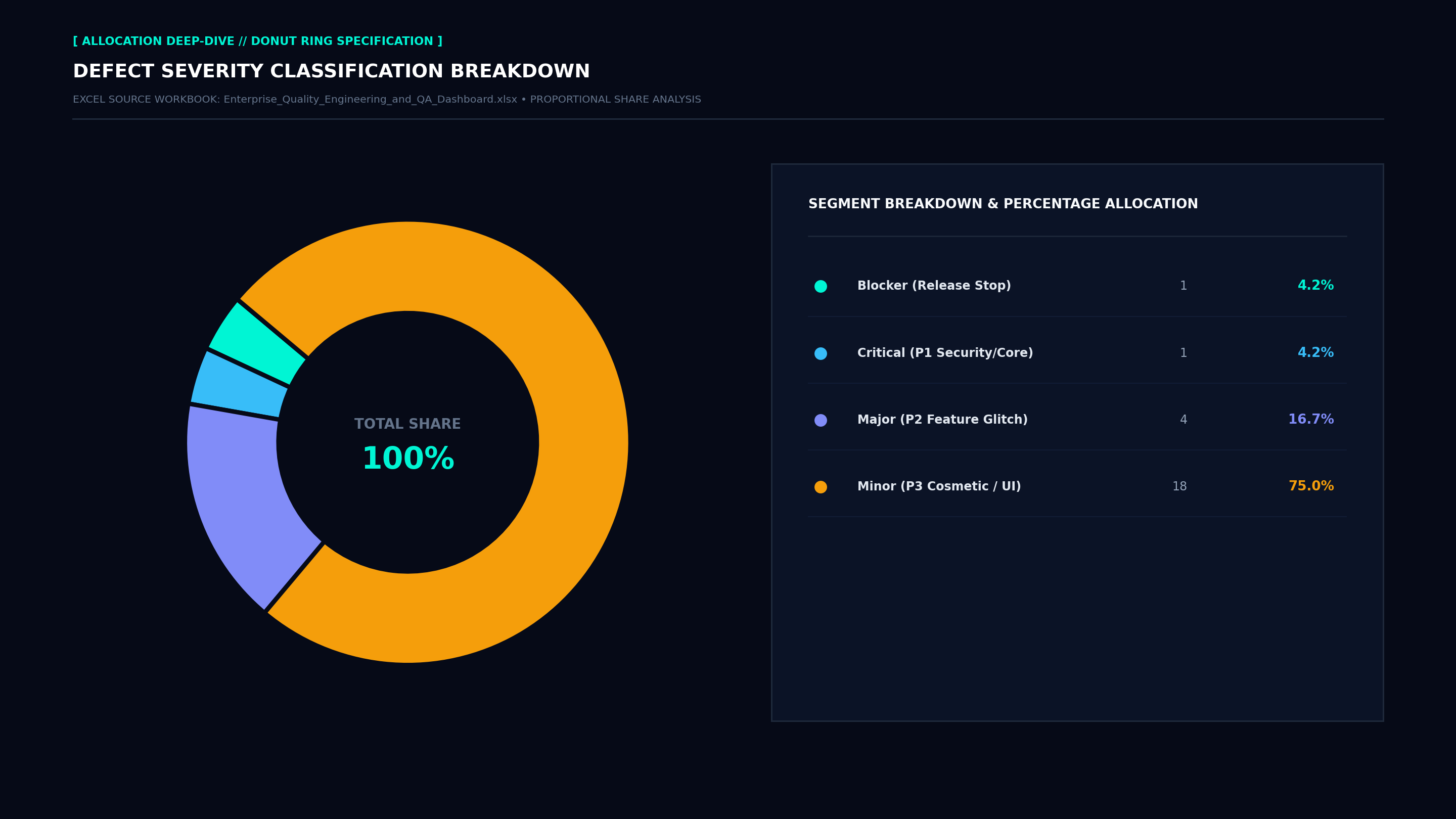Select 'Minor (P3 Cosmetic / UI)' label
The width and height of the screenshot is (1456, 819).
tap(939, 487)
